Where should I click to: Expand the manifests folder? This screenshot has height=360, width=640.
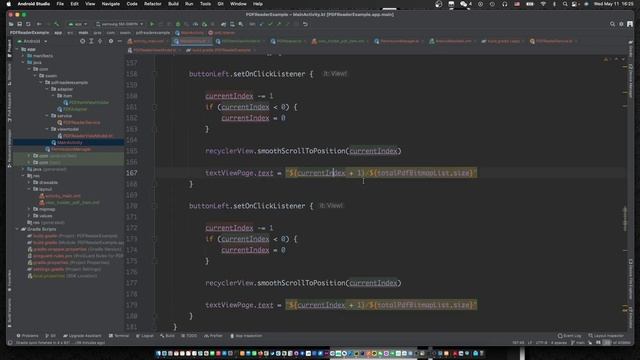(23, 56)
